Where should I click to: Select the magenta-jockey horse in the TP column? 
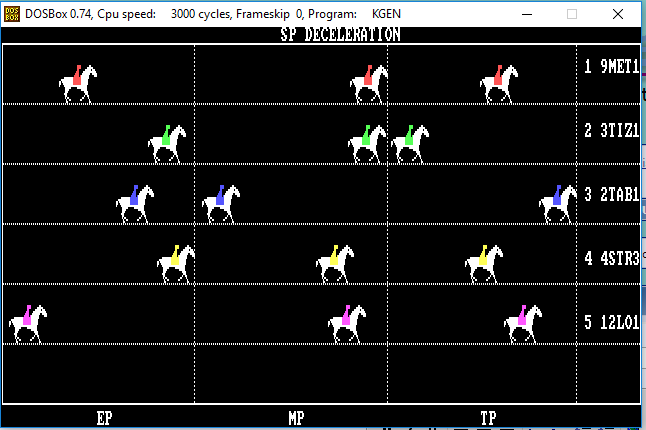click(x=523, y=324)
